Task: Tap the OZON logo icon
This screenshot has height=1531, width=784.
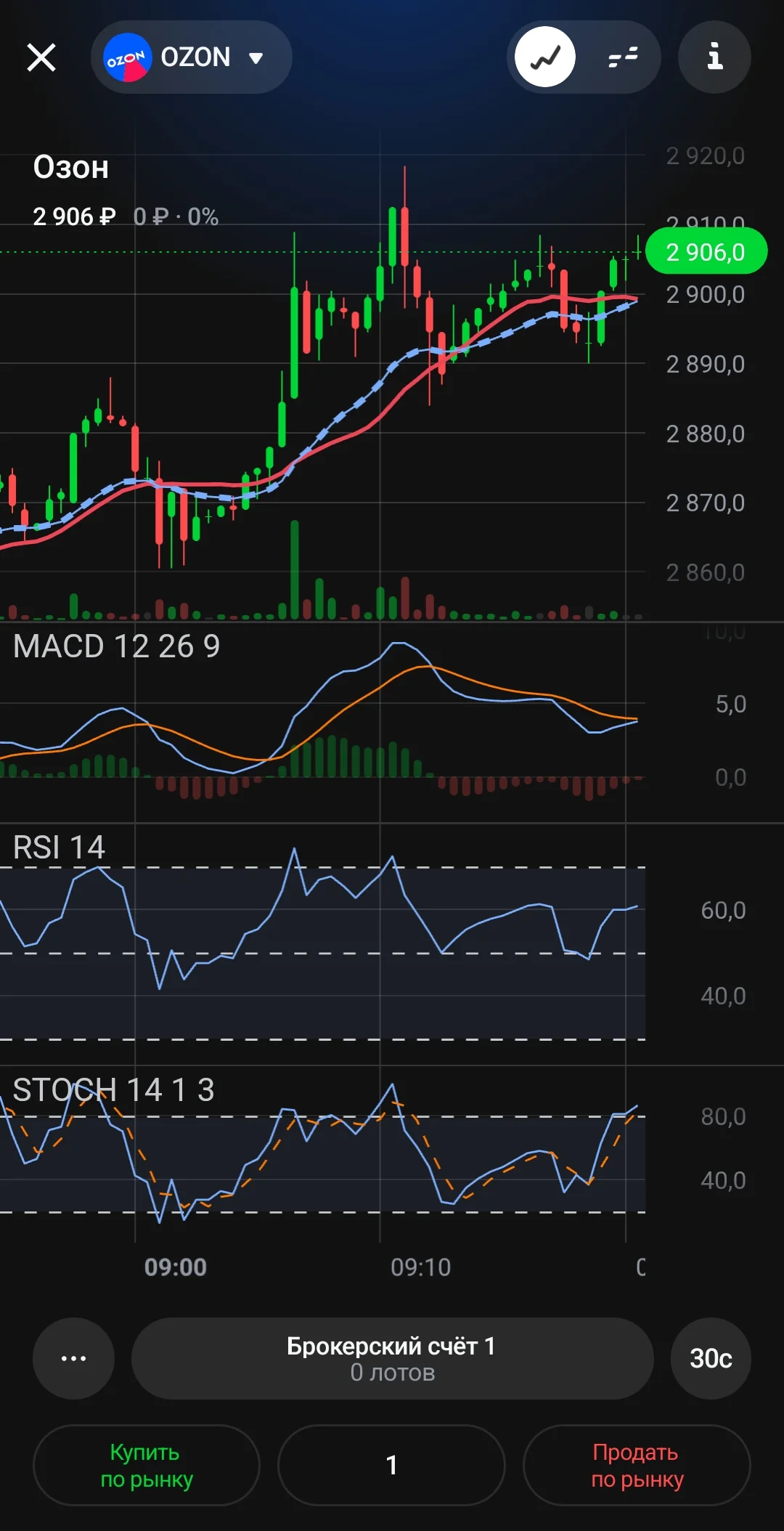Action: click(127, 57)
